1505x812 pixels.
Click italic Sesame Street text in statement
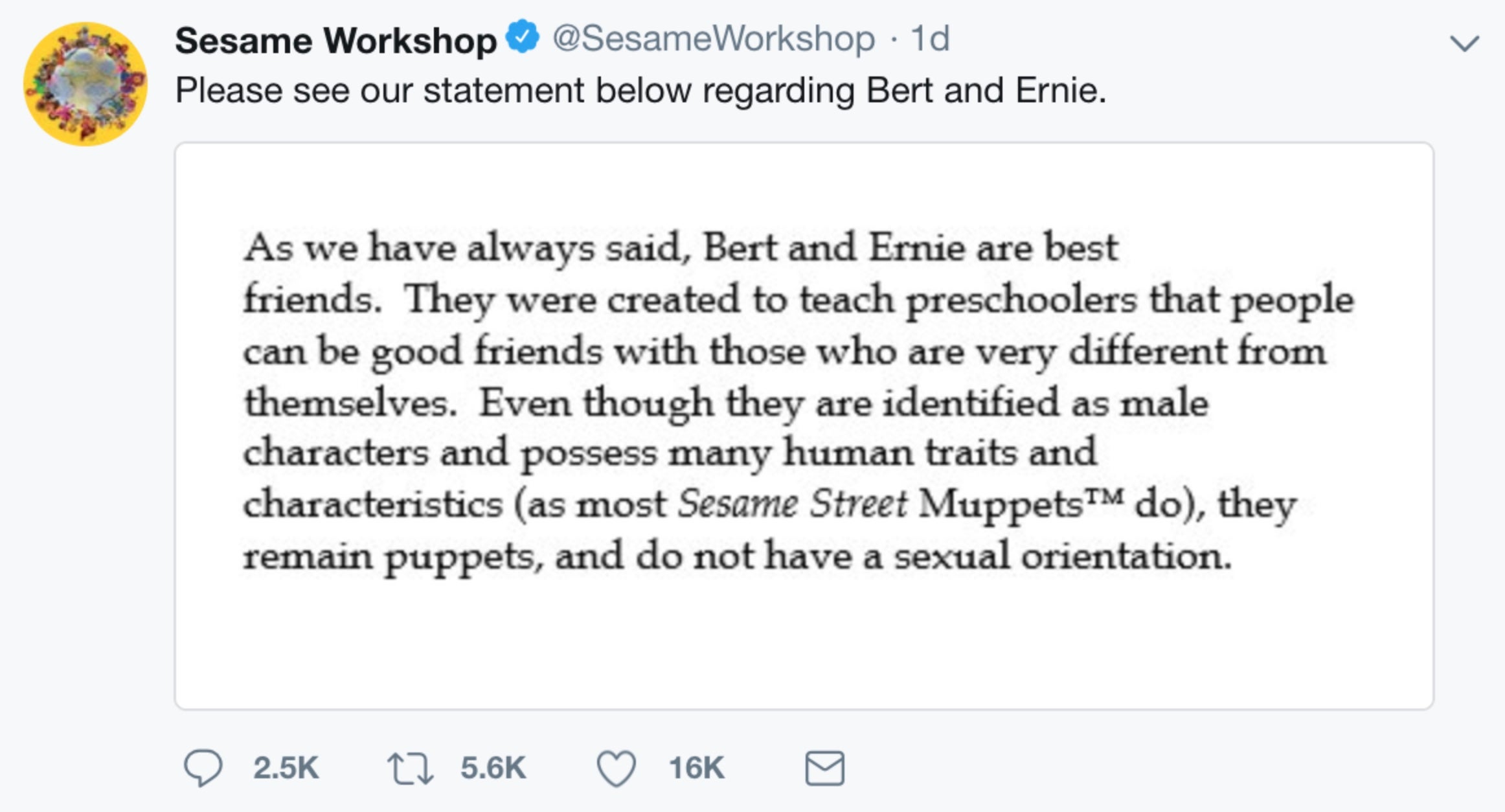pos(793,504)
